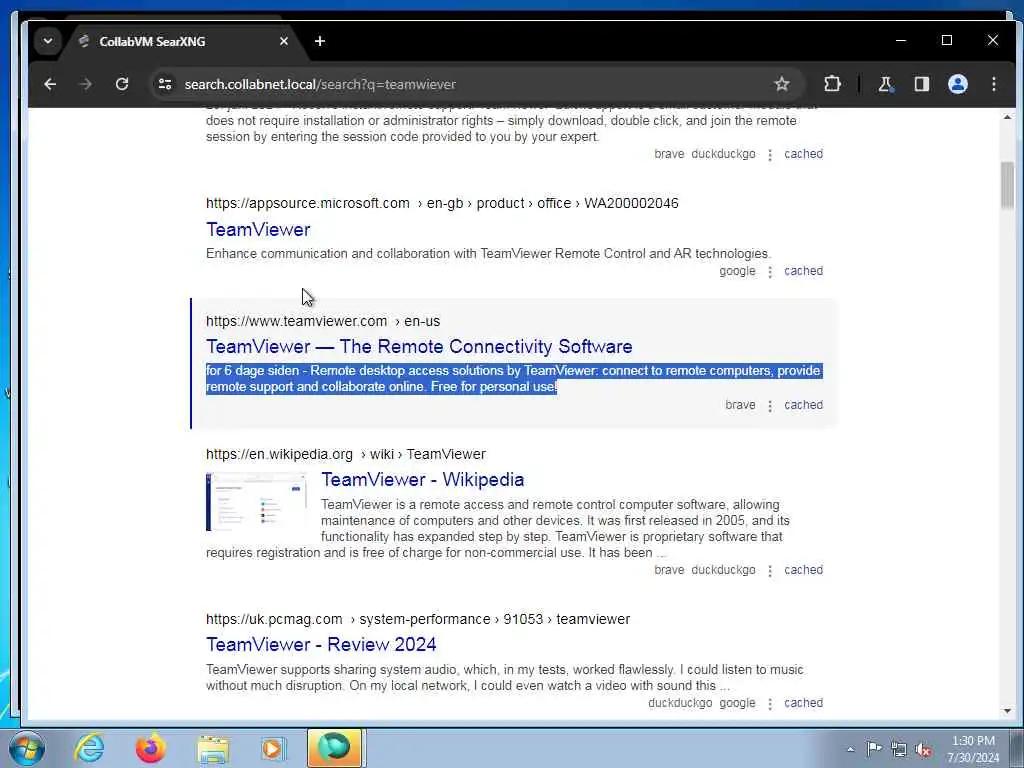
Task: Open the Extensions puzzle icon
Action: (x=832, y=84)
